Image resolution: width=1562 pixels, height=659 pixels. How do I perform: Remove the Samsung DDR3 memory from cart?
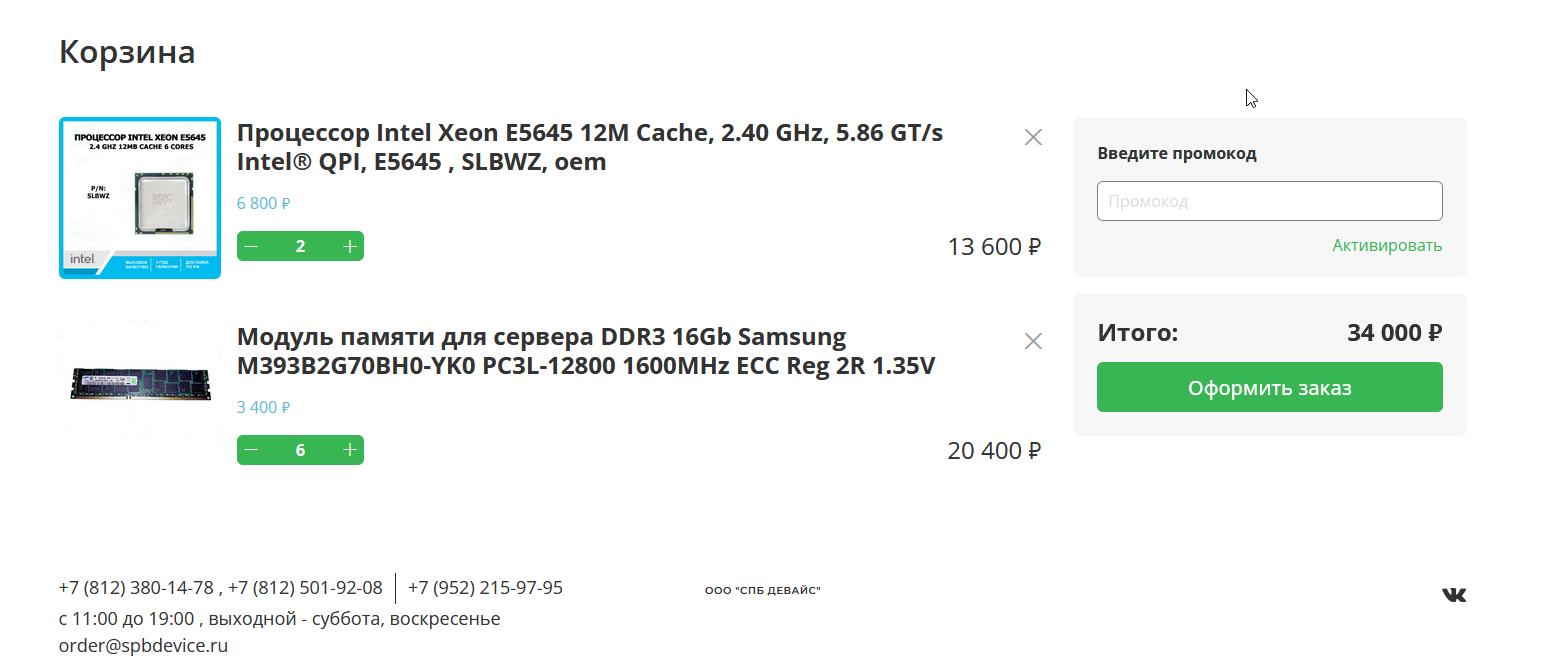tap(1033, 341)
